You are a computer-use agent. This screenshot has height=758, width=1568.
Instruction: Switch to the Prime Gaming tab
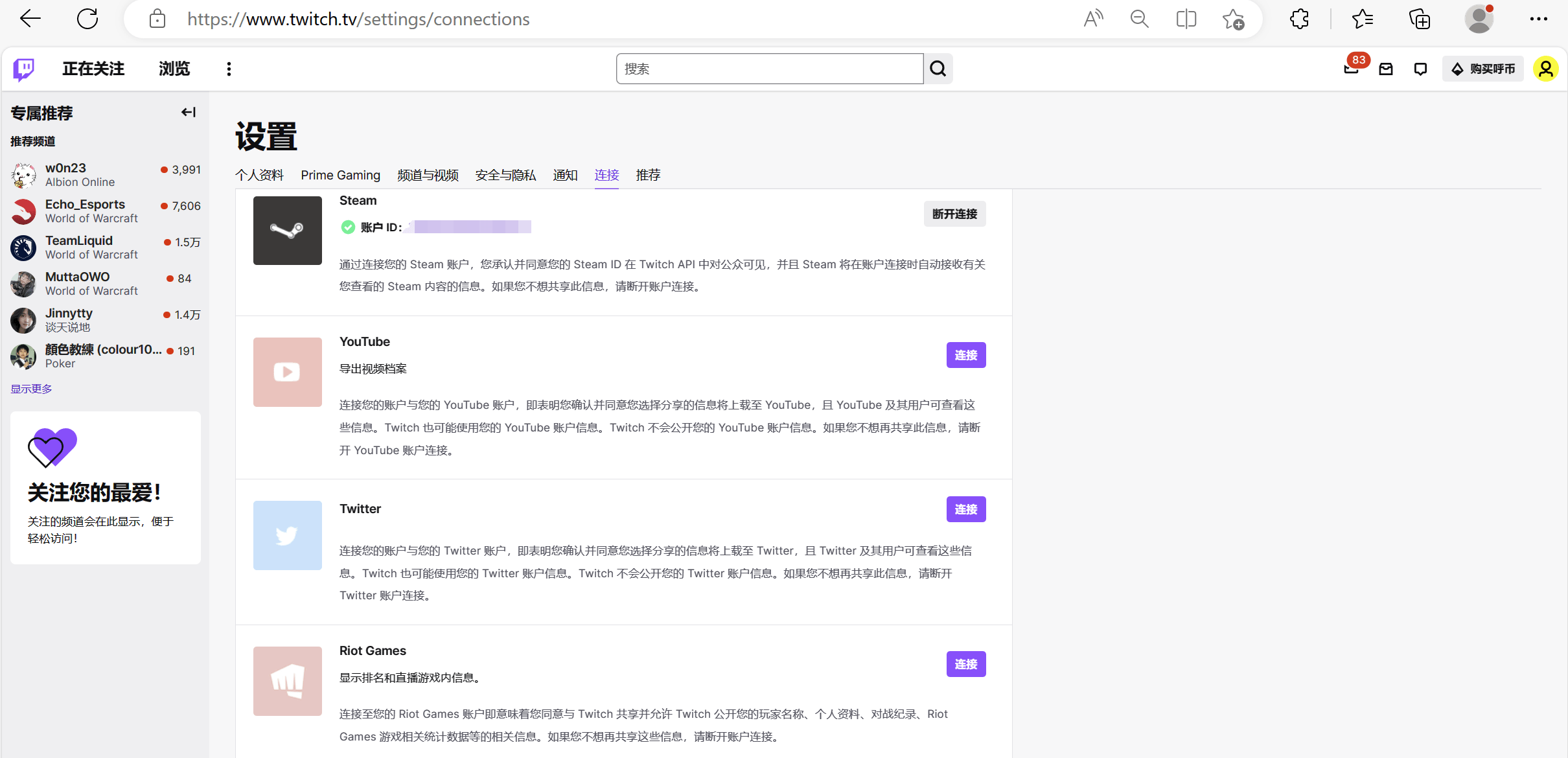click(x=340, y=175)
